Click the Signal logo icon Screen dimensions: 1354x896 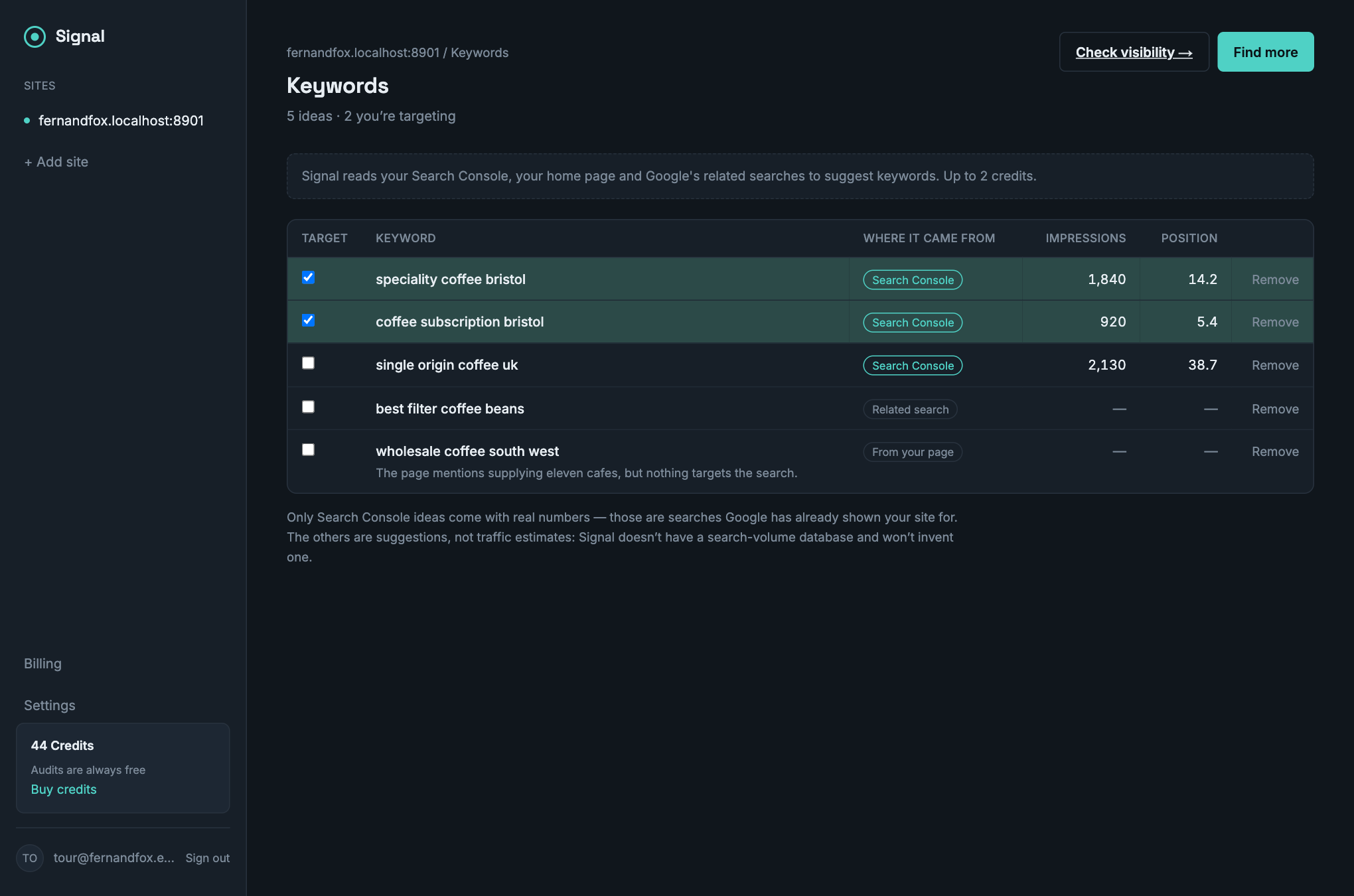[35, 37]
